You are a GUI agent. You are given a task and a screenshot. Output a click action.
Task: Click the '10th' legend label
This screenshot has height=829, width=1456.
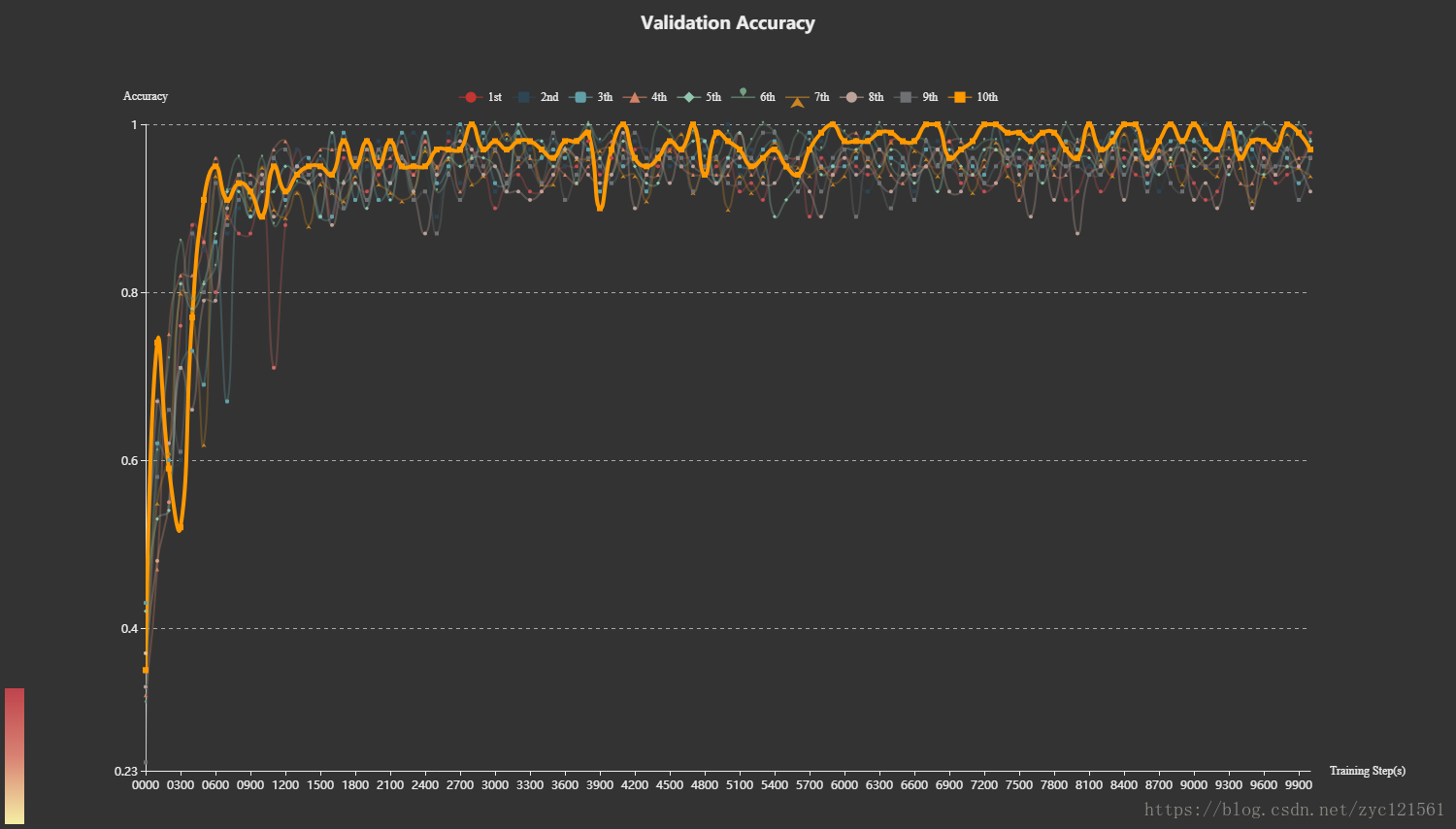pyautogui.click(x=987, y=97)
